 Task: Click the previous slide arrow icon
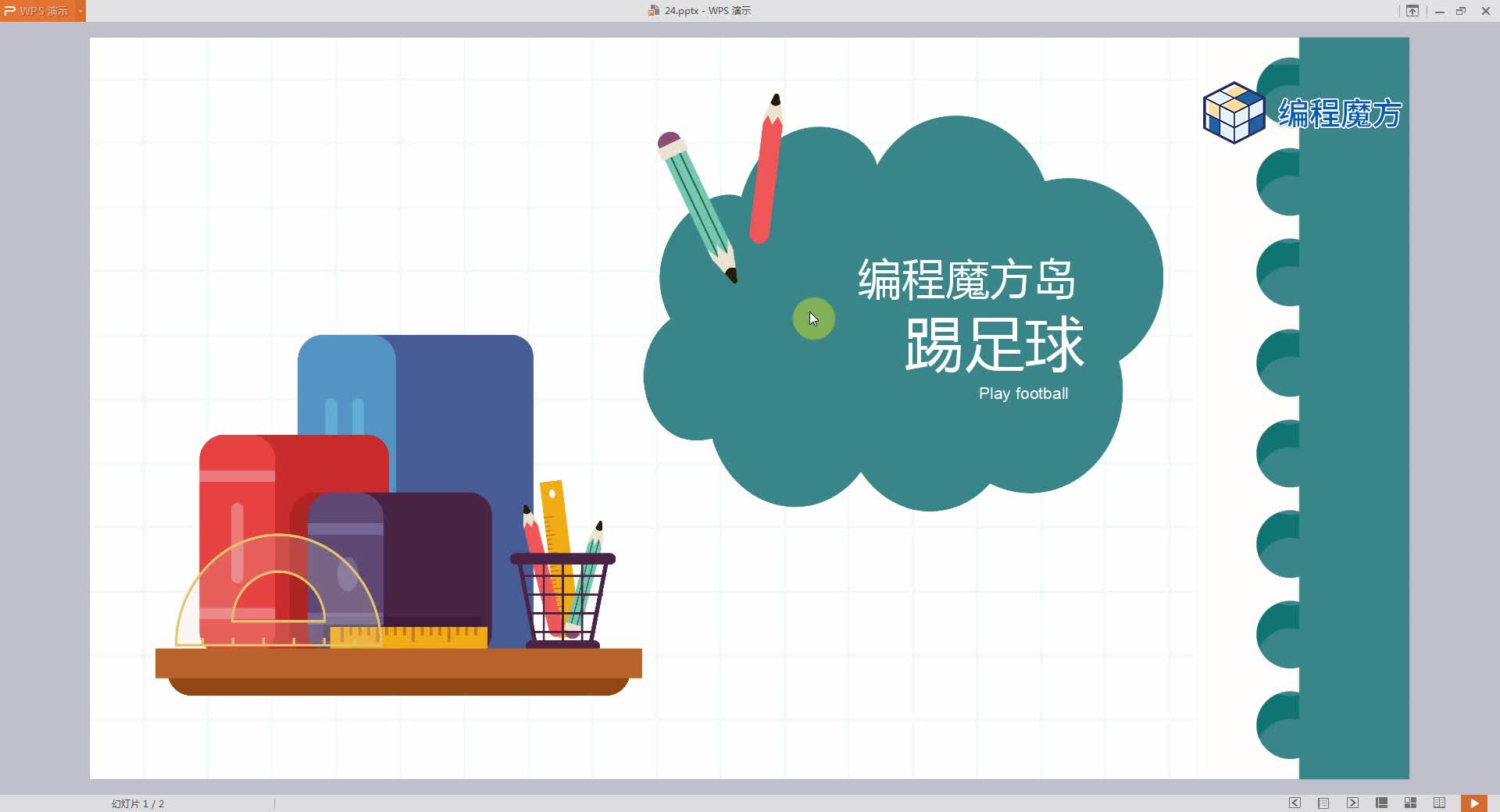[1295, 803]
